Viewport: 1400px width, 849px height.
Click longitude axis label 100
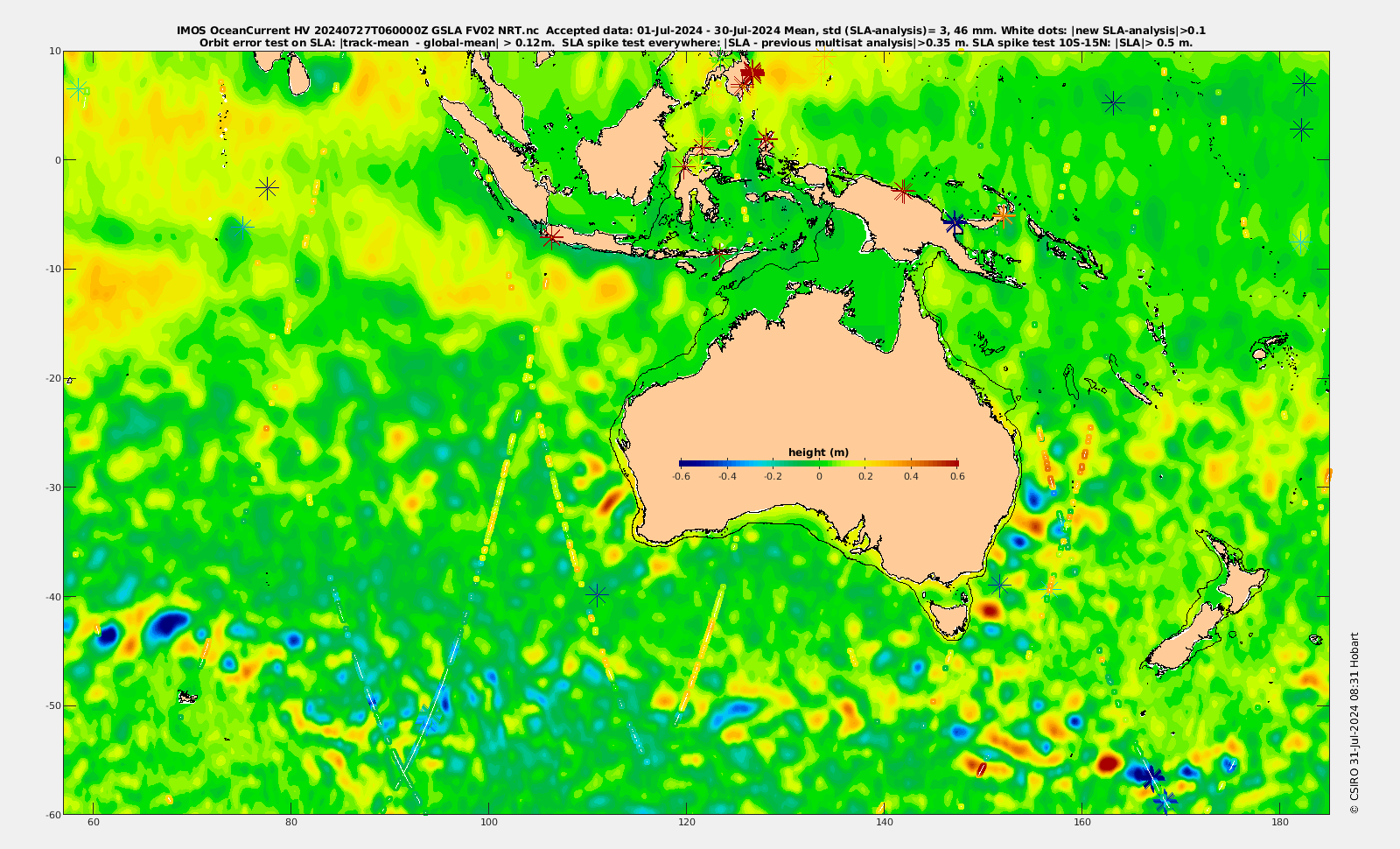tap(489, 823)
